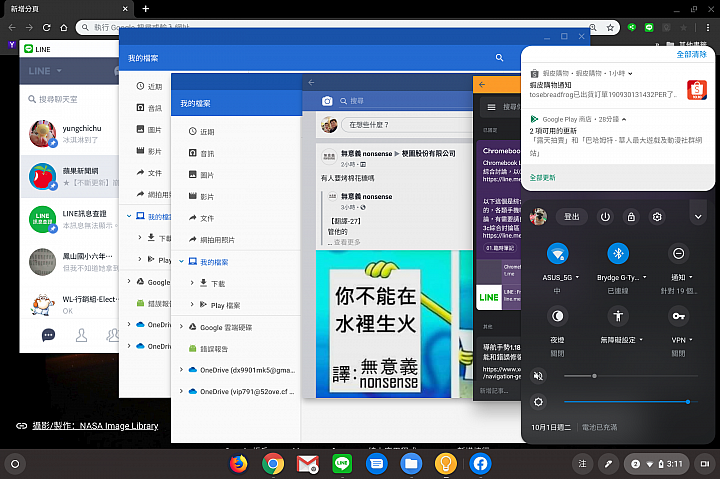Select 音訊 in the front Files sidebar
This screenshot has height=479, width=720.
(x=206, y=153)
